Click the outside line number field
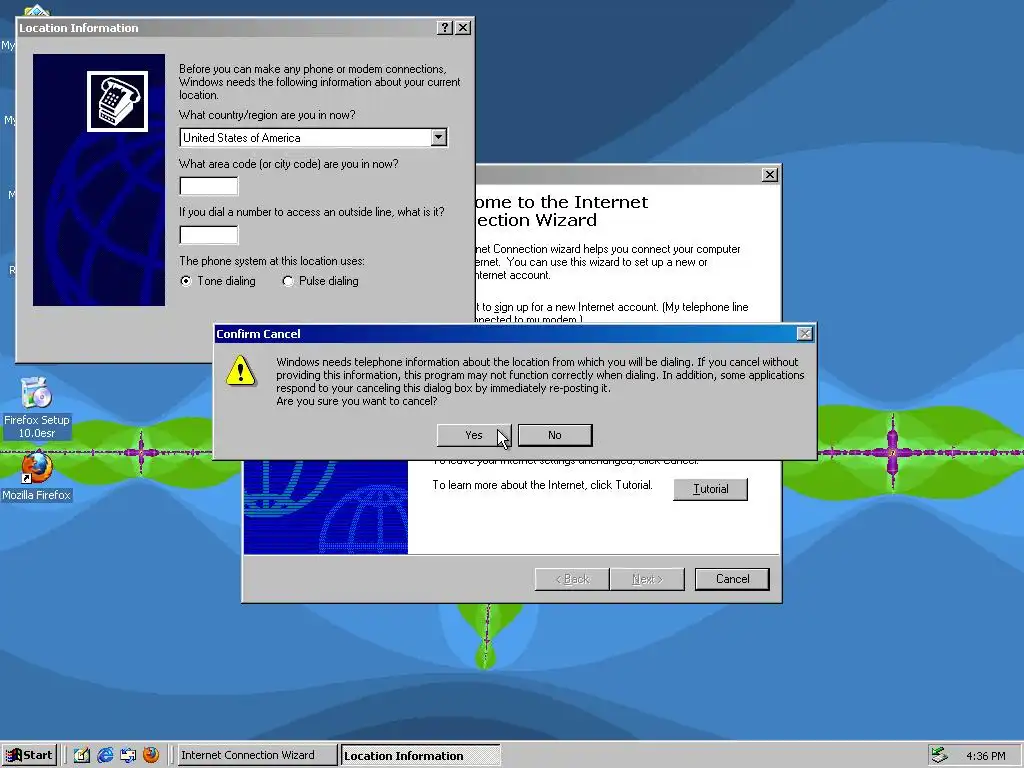 coord(208,234)
